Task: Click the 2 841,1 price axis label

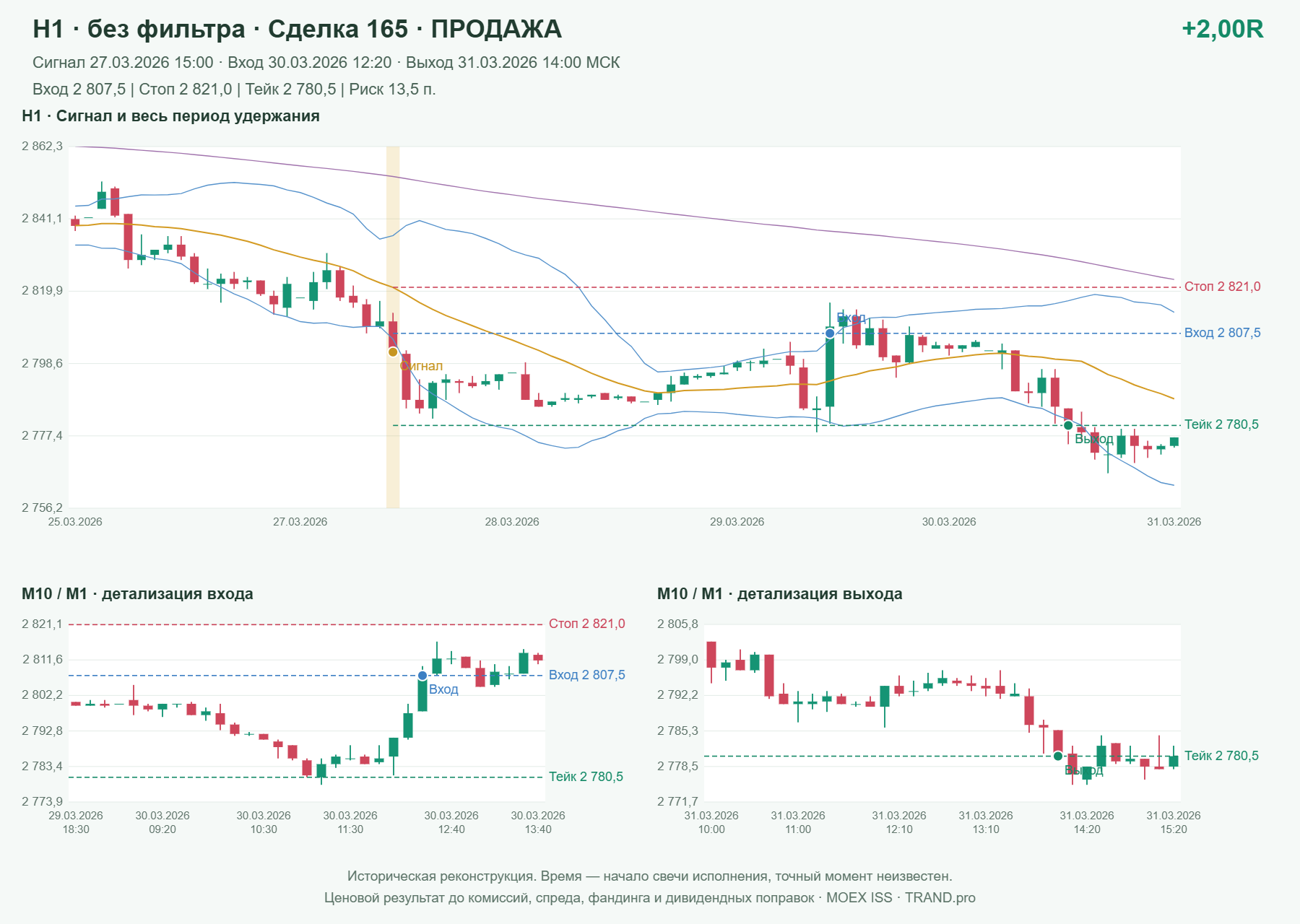Action: (x=42, y=219)
